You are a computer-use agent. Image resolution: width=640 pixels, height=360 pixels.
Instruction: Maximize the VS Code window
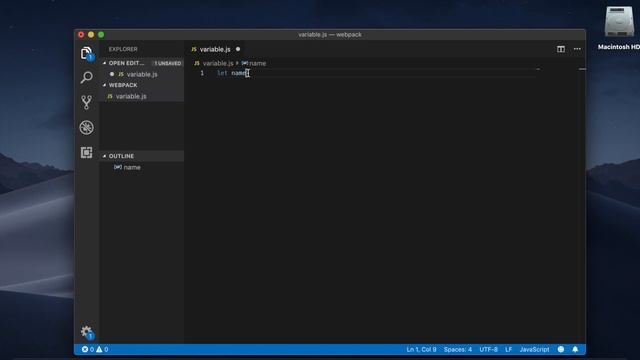pos(101,35)
